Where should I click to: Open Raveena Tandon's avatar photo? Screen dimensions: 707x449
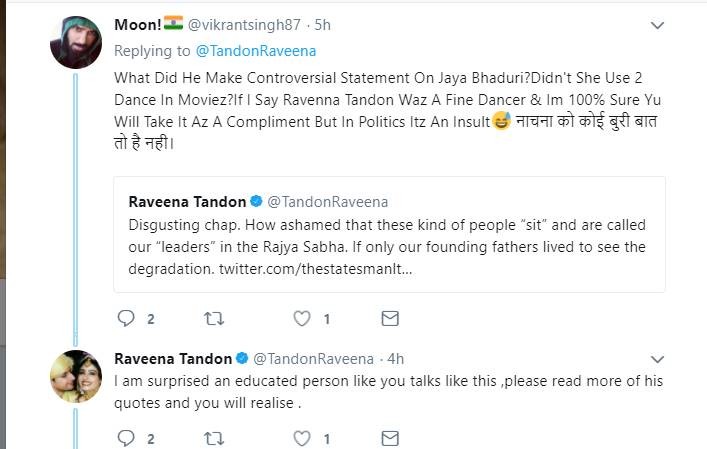tap(76, 376)
